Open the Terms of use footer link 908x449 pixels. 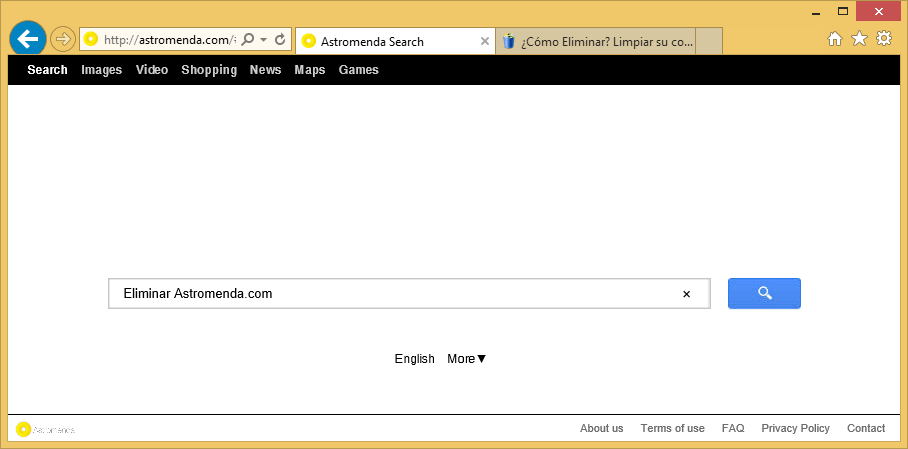click(x=672, y=428)
